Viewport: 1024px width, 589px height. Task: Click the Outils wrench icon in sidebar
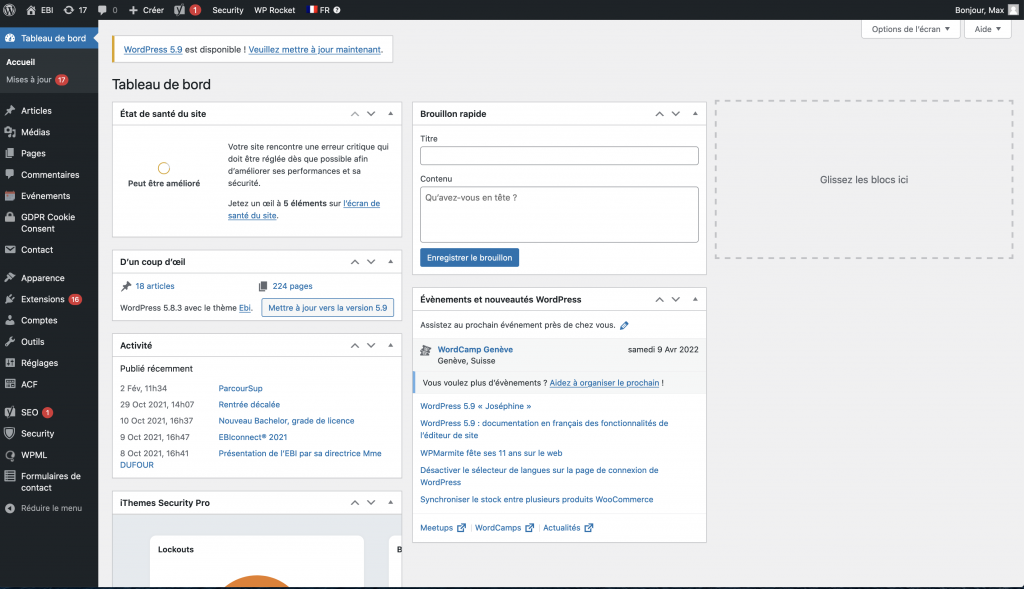pos(10,342)
